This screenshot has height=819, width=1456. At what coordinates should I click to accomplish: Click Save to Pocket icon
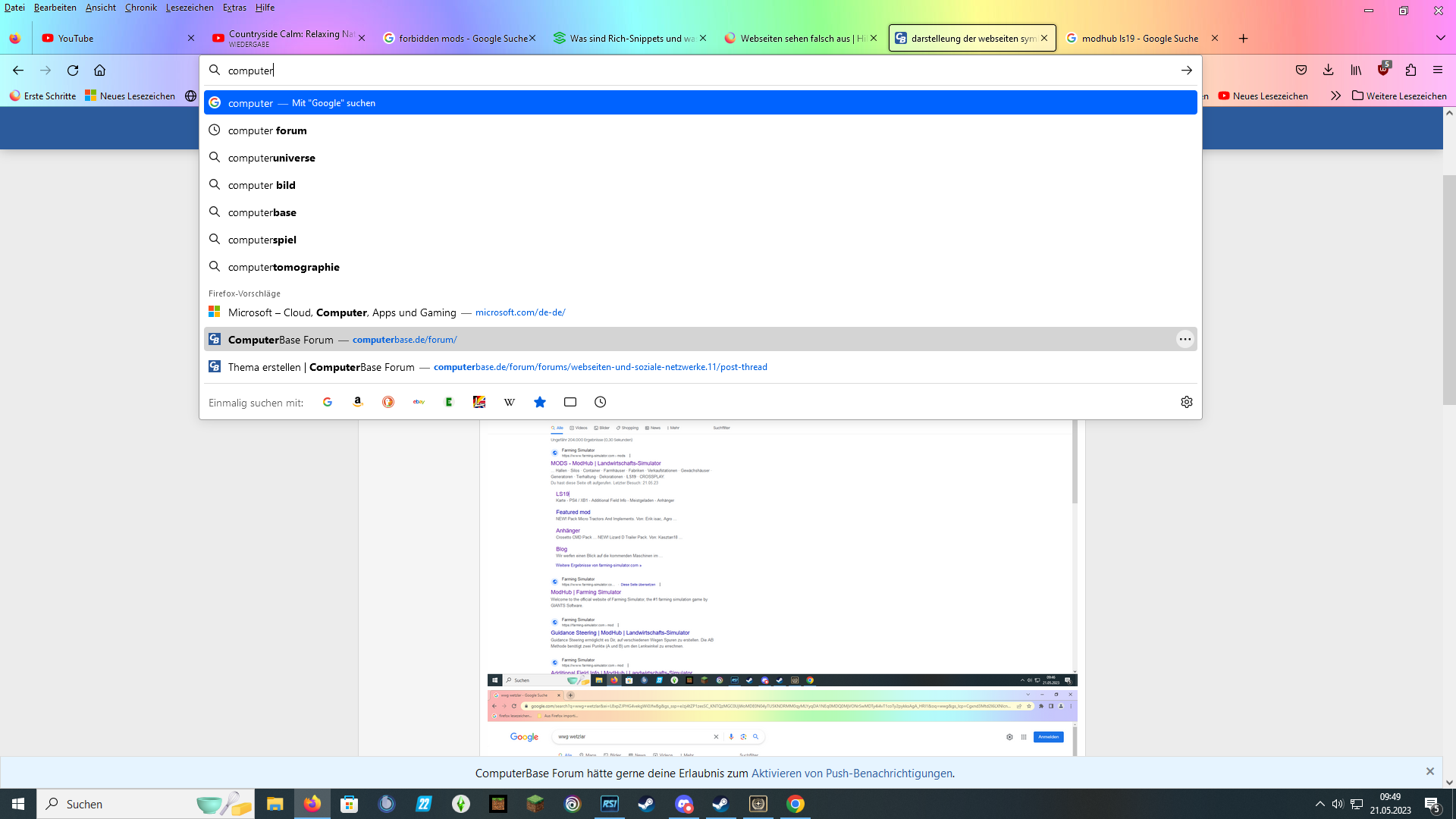point(1301,70)
